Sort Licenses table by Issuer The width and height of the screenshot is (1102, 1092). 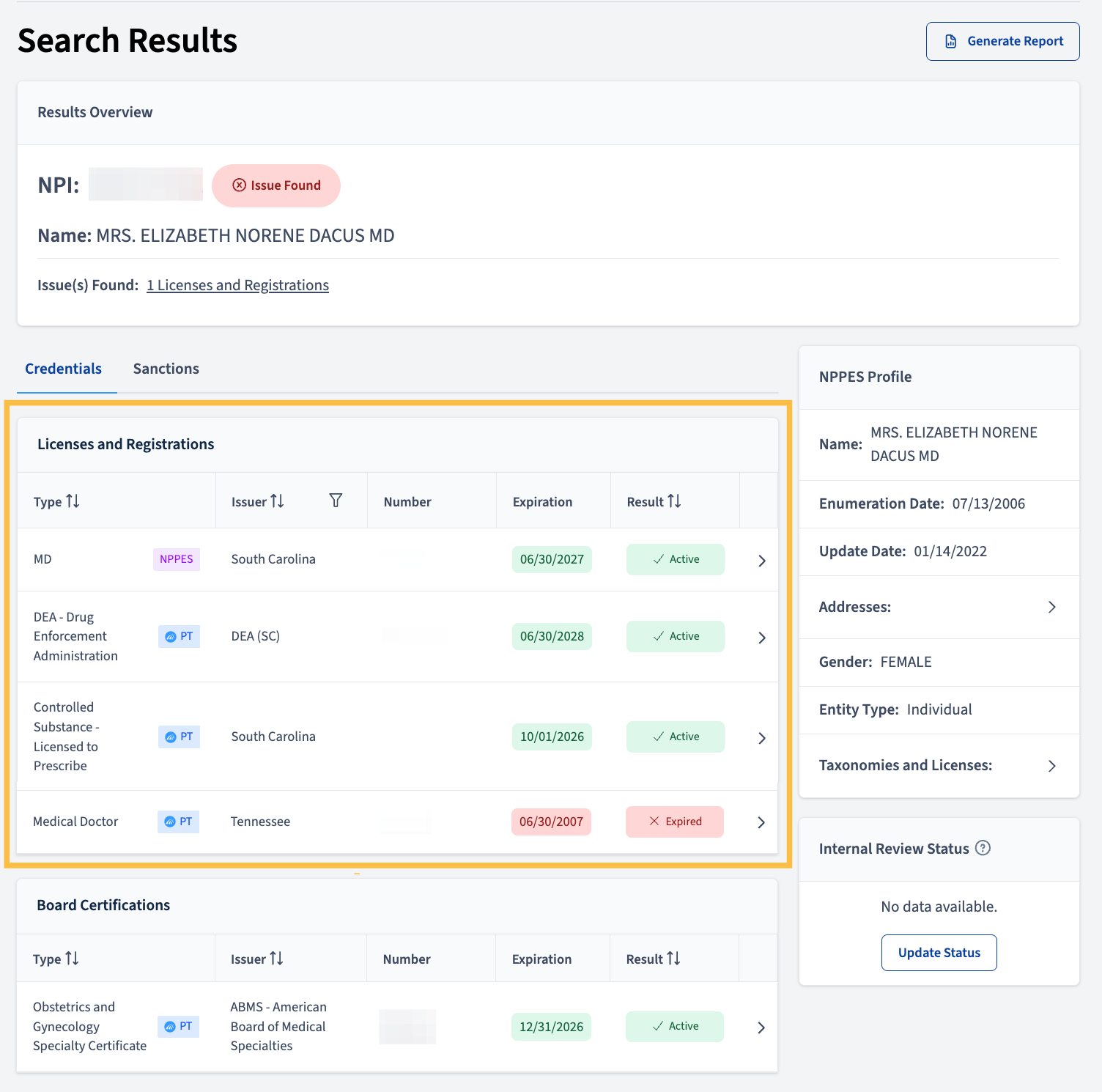tap(277, 501)
